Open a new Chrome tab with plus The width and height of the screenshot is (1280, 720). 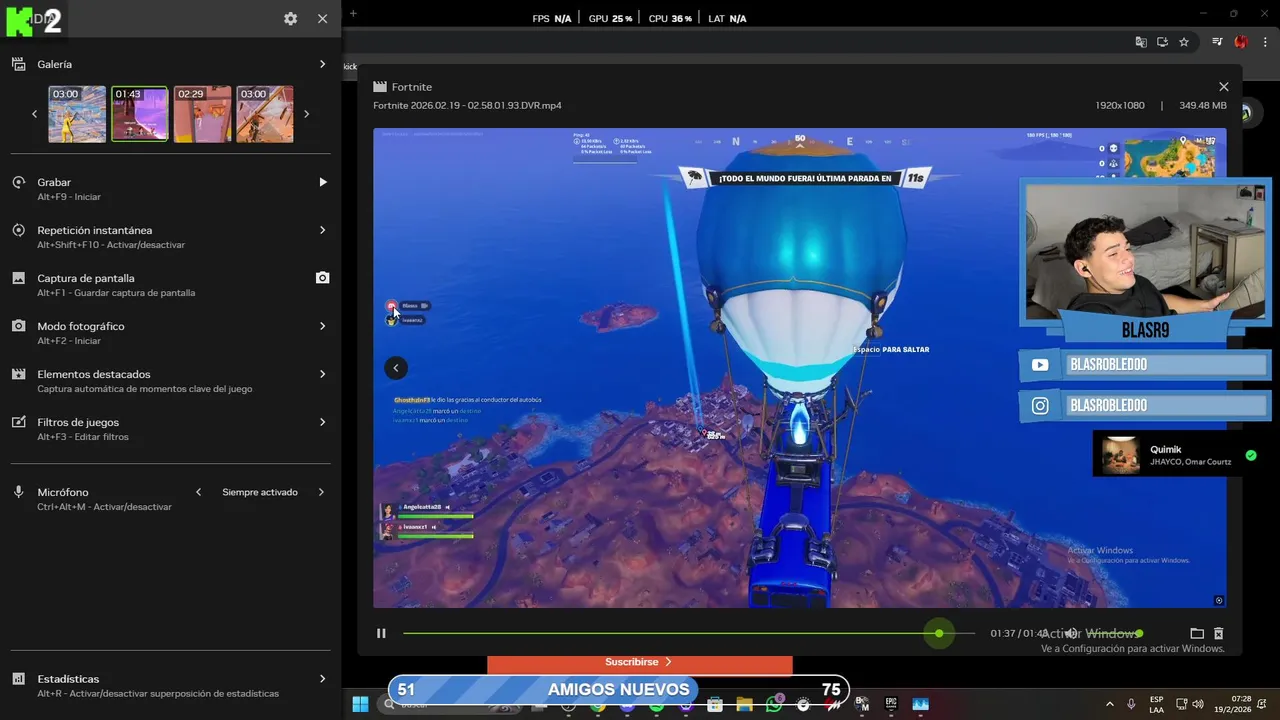(352, 13)
